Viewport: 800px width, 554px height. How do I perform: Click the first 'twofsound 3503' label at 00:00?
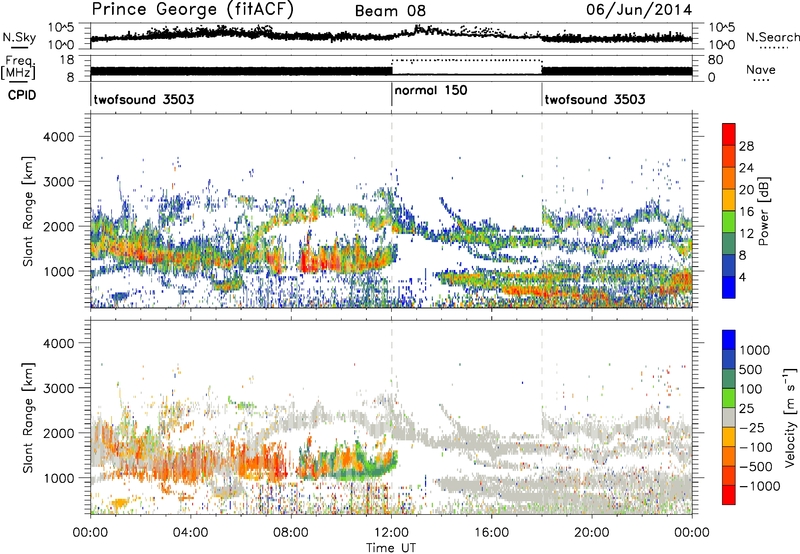pos(144,99)
